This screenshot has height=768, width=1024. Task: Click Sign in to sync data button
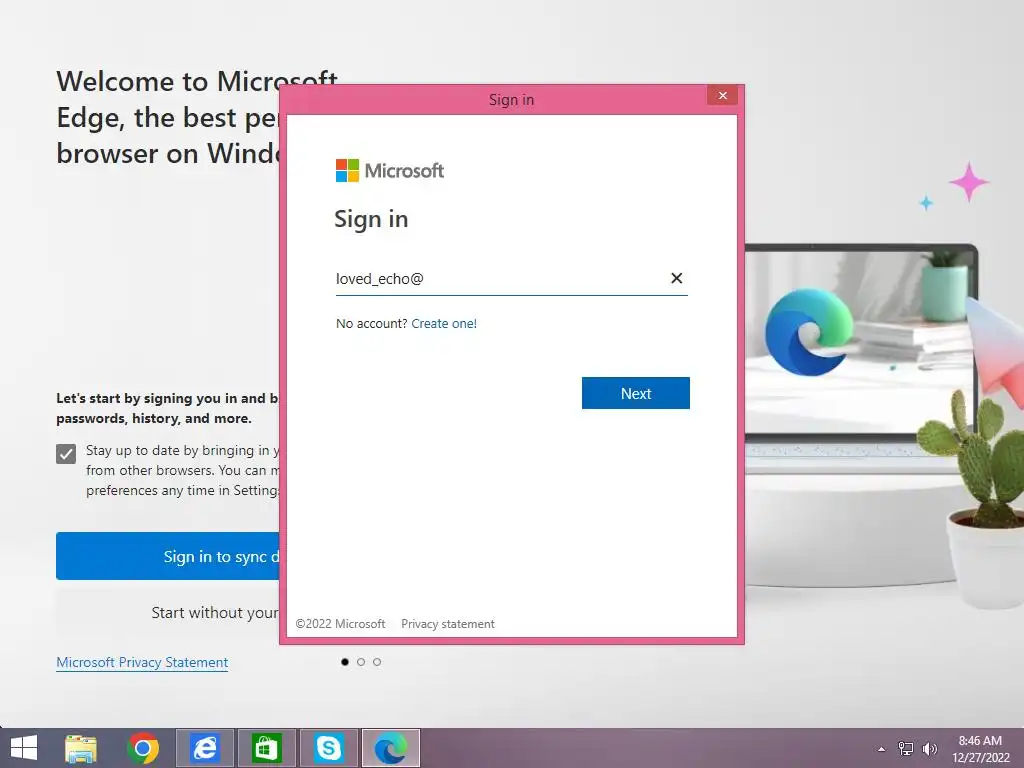[x=168, y=556]
